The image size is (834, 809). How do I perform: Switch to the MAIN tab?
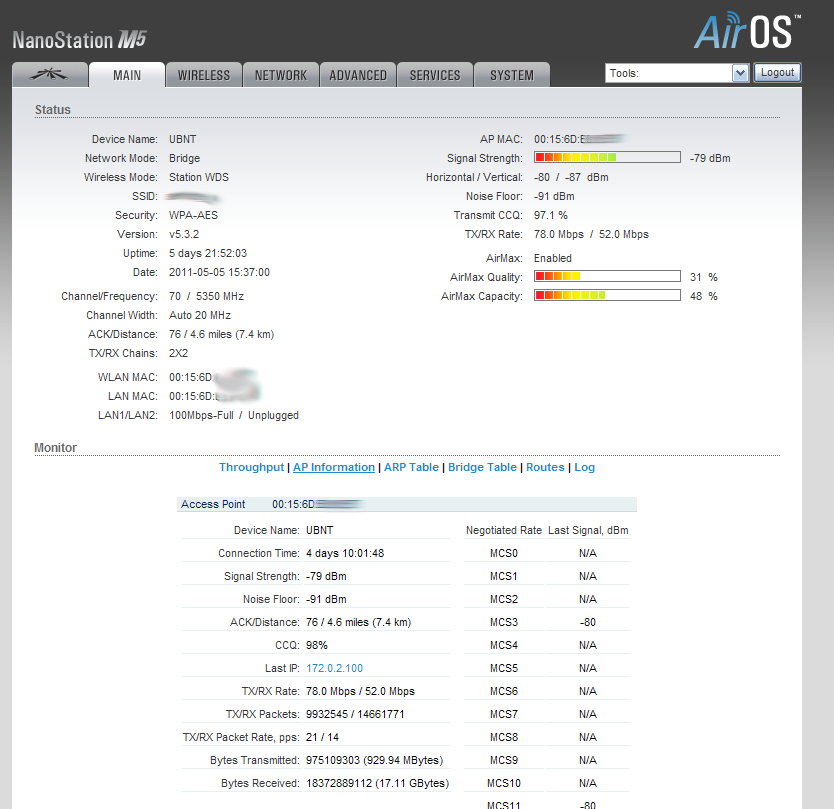(x=127, y=75)
